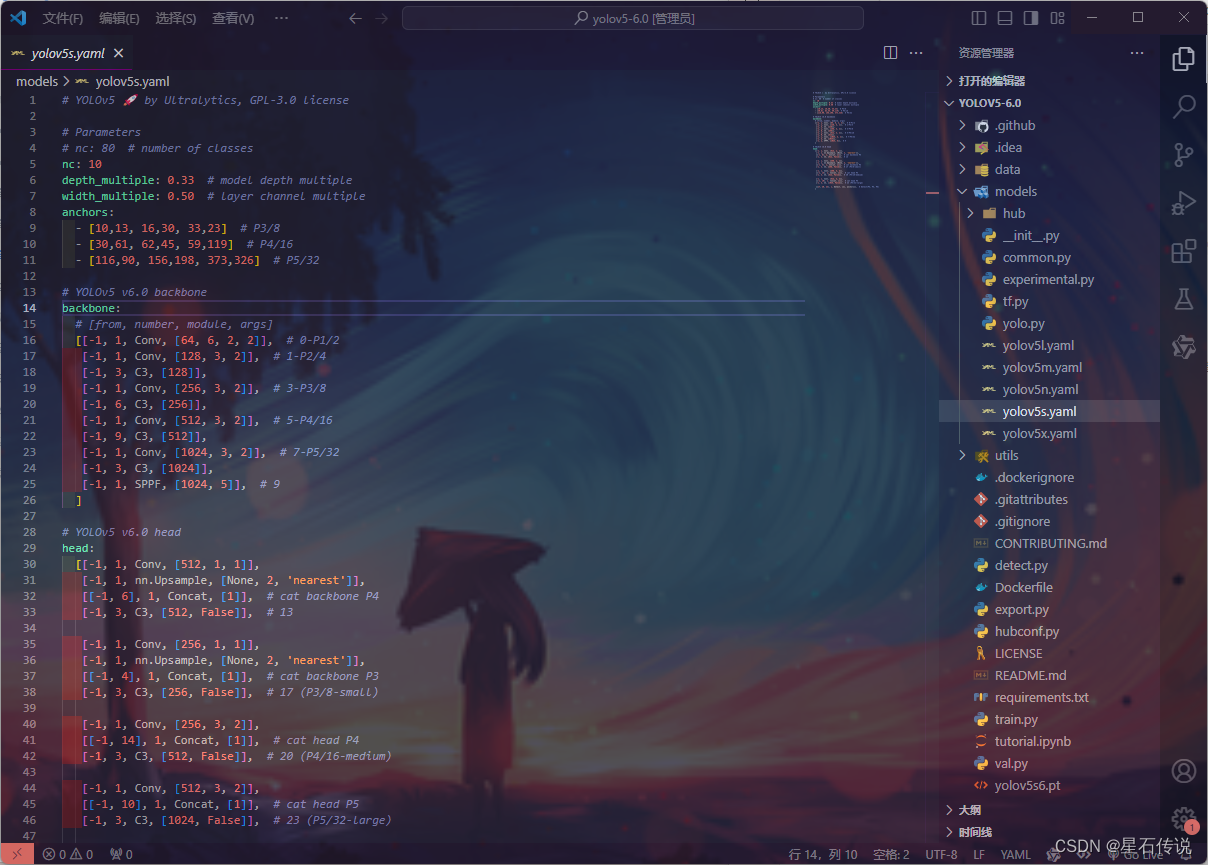Place the cursor on the line 'nc: 10'
This screenshot has width=1208, height=865.
pos(82,164)
